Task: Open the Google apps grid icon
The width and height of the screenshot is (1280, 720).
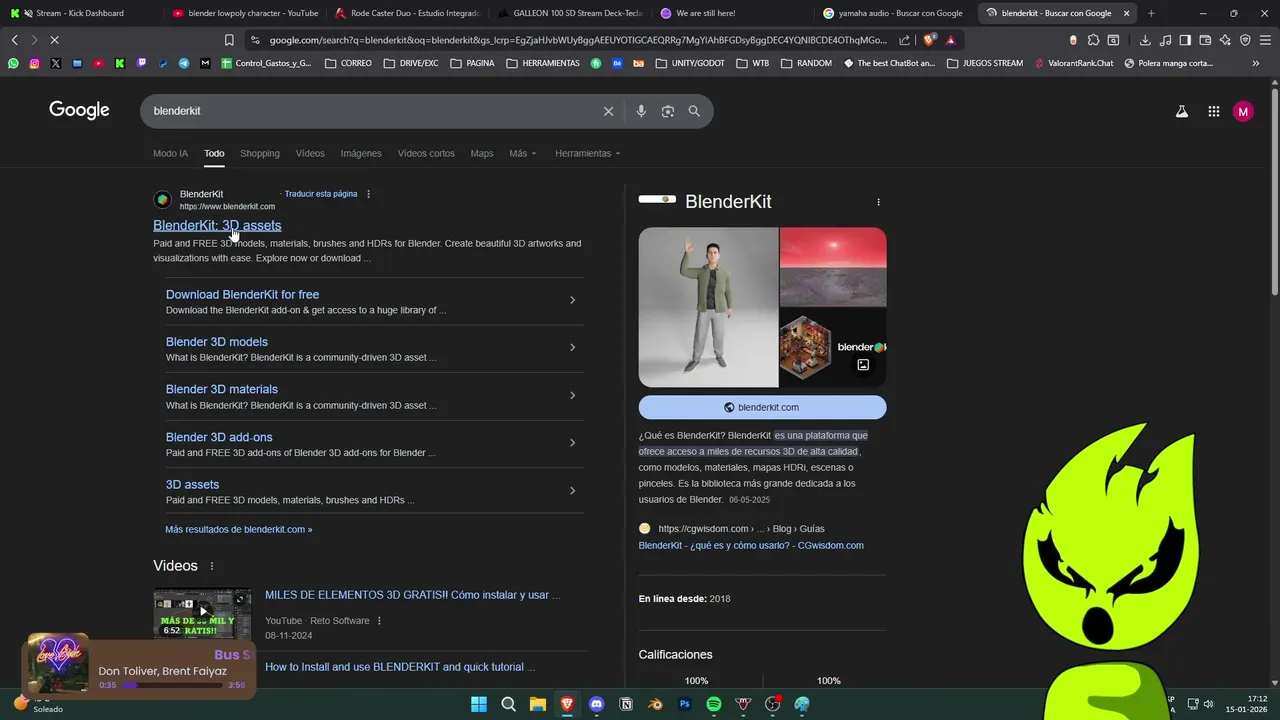Action: click(x=1213, y=112)
